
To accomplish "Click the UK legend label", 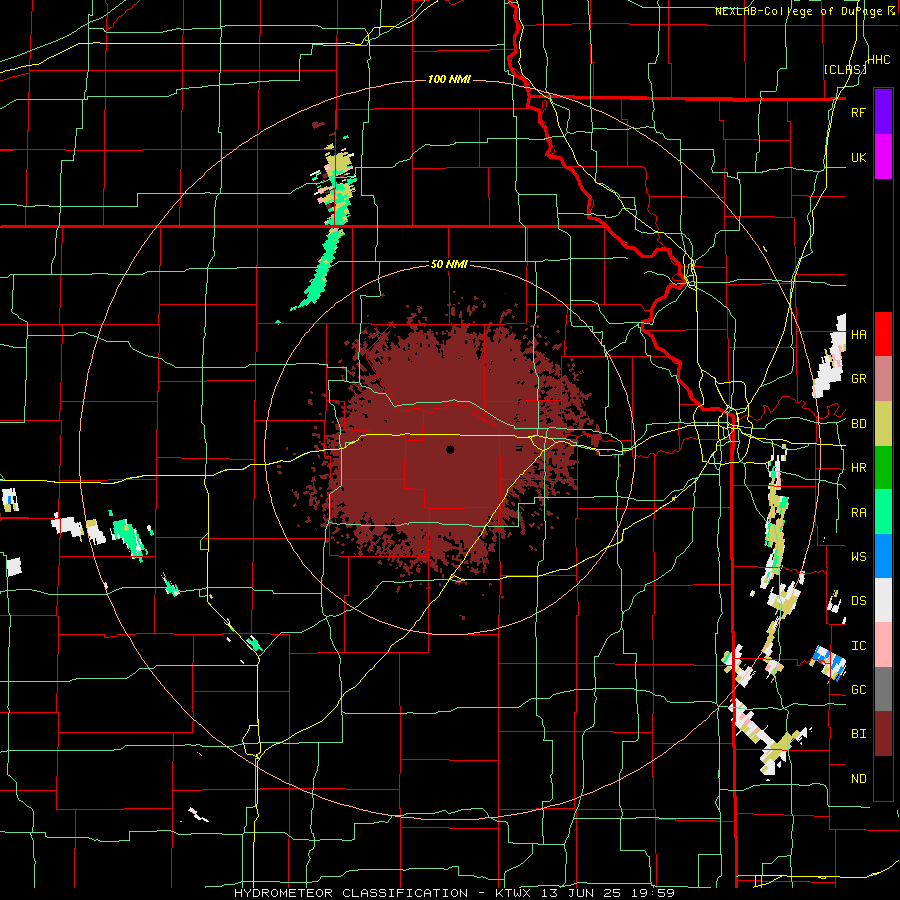I will click(x=858, y=157).
